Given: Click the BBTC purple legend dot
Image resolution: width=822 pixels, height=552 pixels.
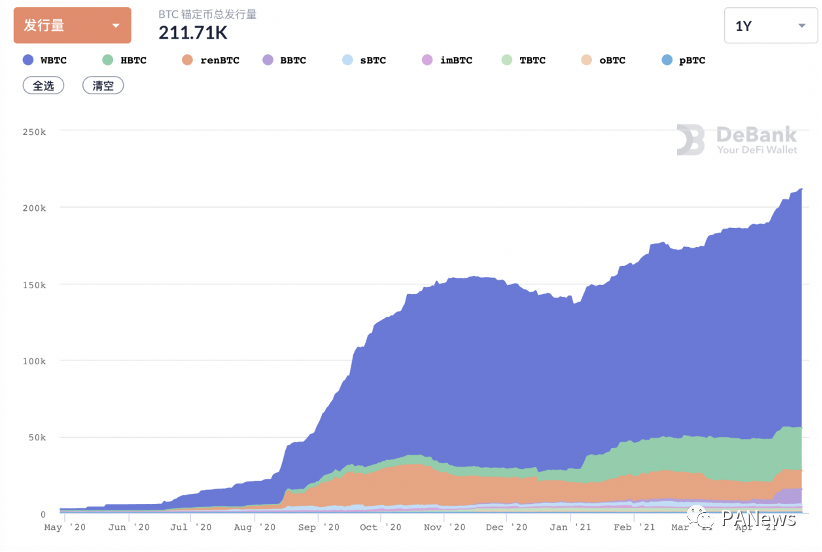Looking at the screenshot, I should pos(267,60).
